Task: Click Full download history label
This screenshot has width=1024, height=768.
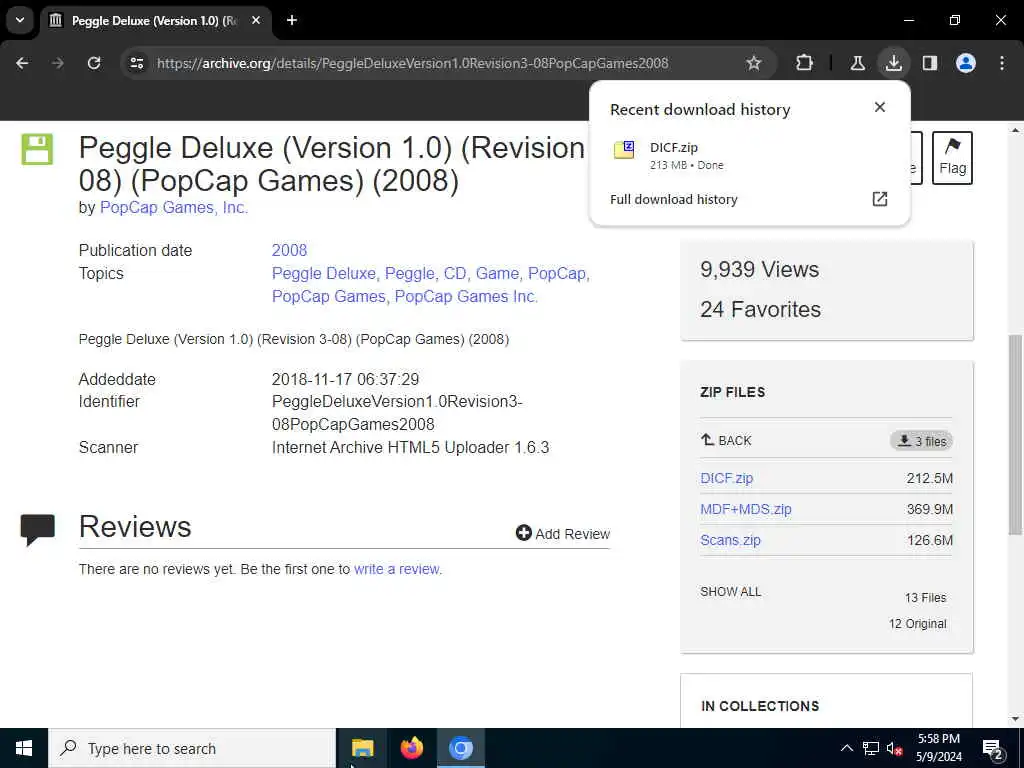Action: (673, 199)
